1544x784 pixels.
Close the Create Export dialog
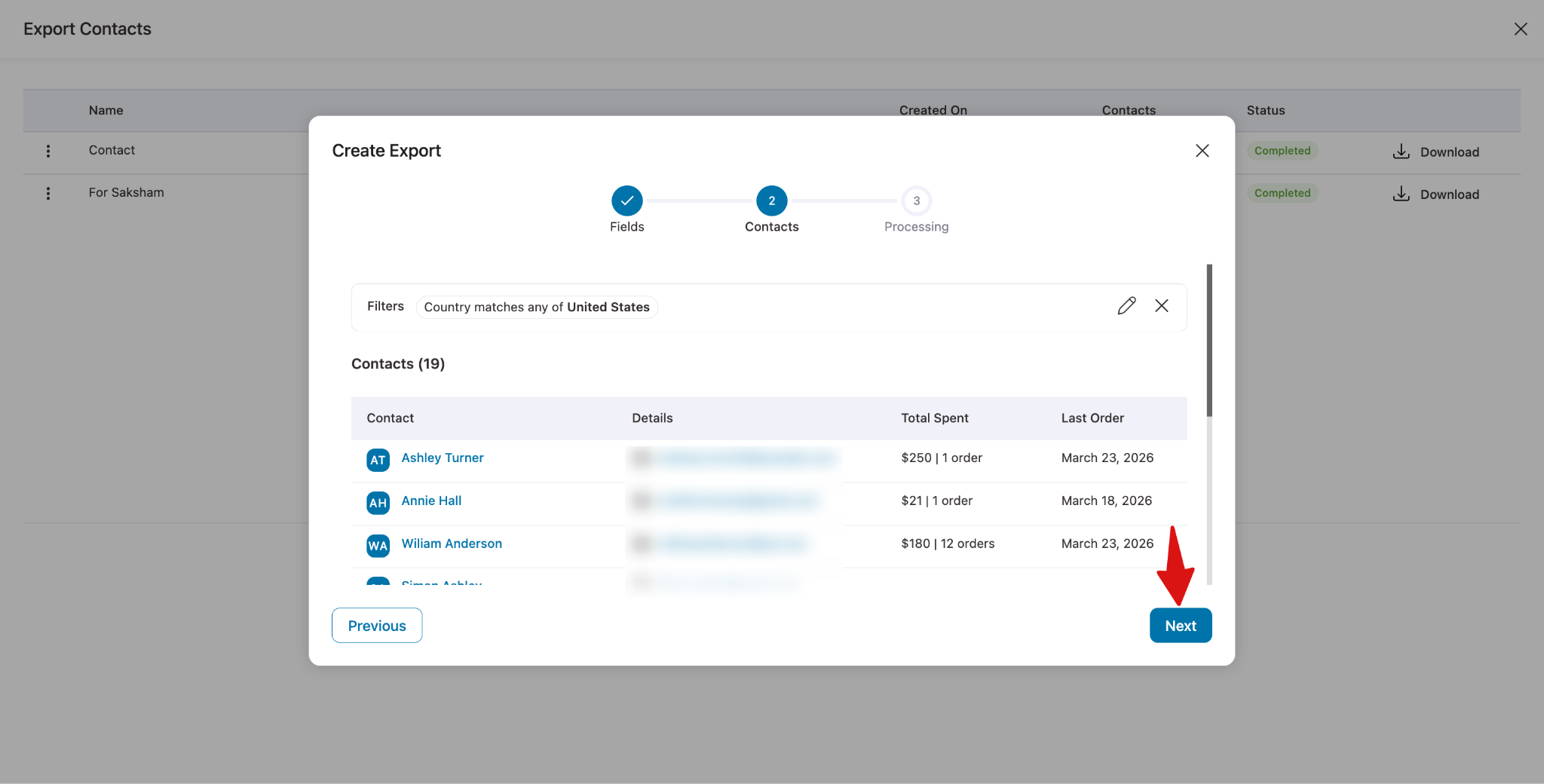1202,151
